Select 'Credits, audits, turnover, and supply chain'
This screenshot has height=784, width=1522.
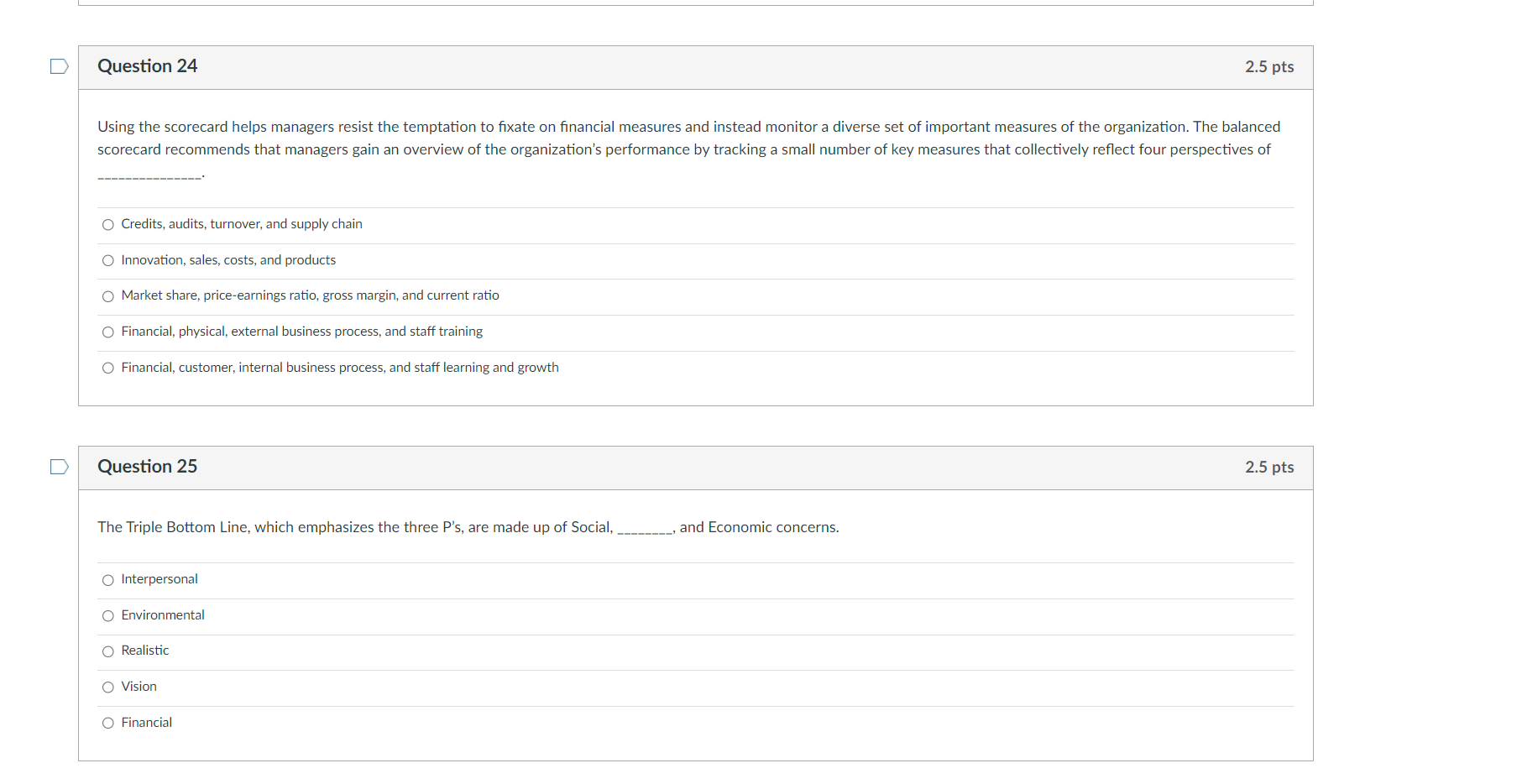pos(107,224)
